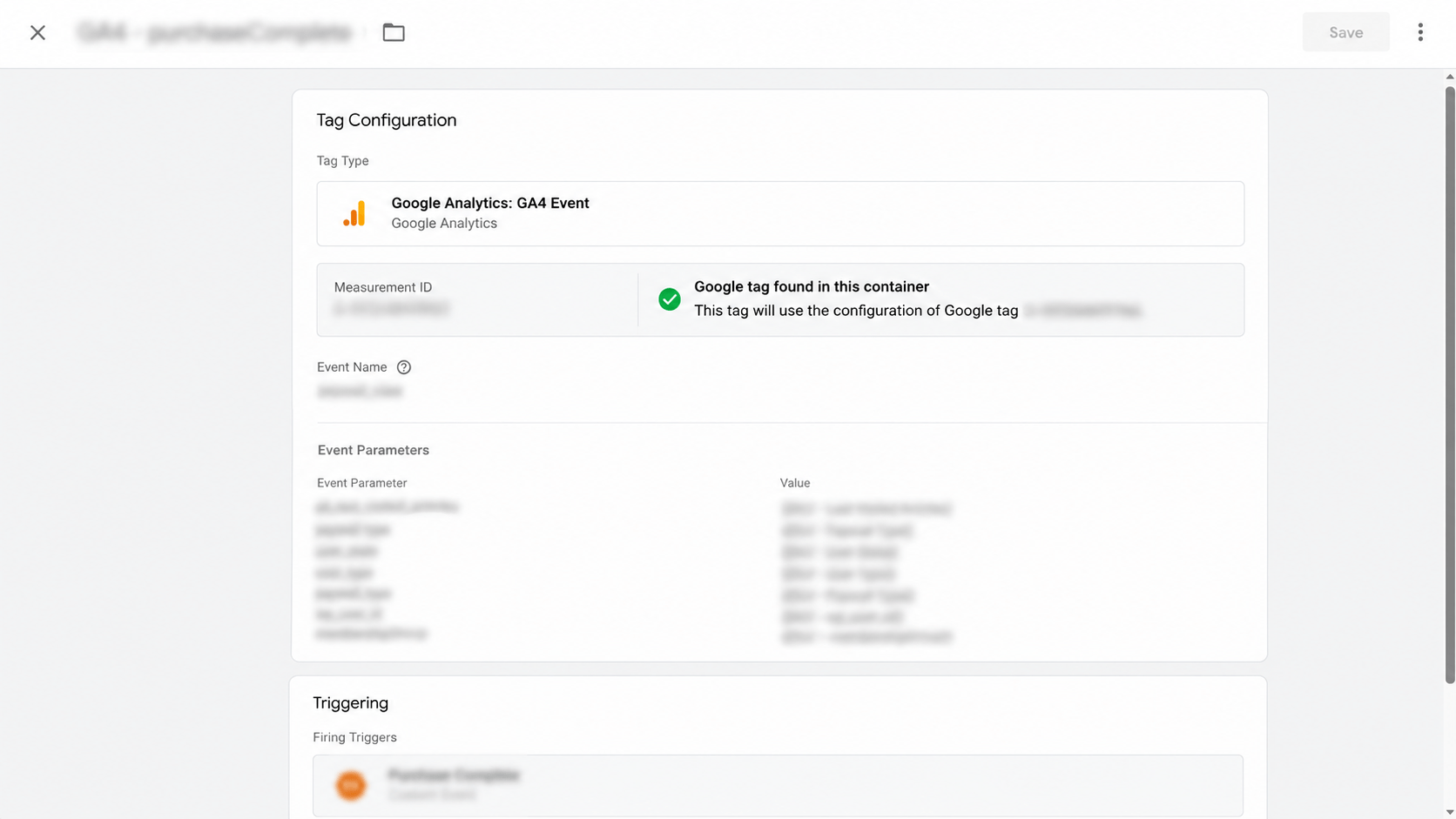This screenshot has width=1456, height=819.
Task: Click the "Tag Type" label
Action: coord(343,161)
